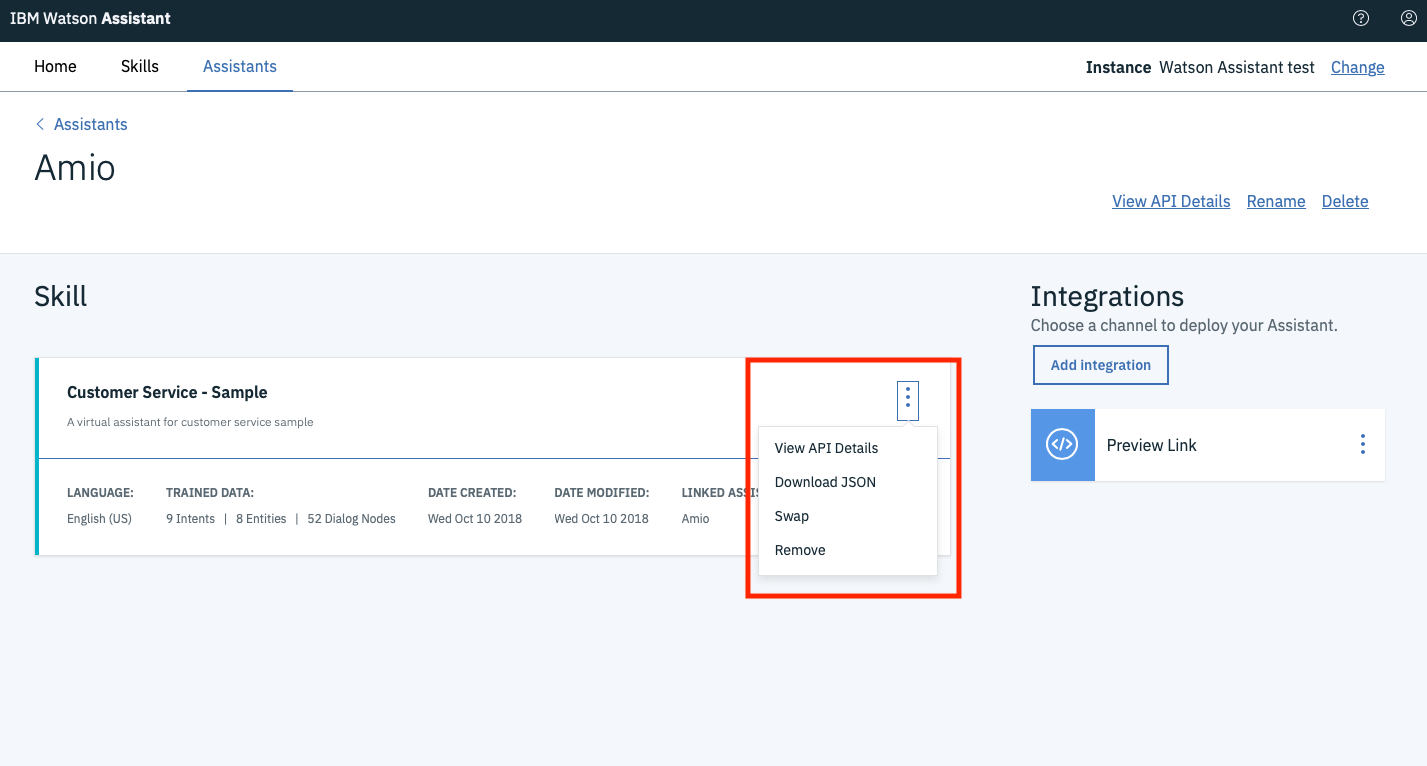The image size is (1427, 766).
Task: Click the Preview Link code icon
Action: tap(1062, 445)
